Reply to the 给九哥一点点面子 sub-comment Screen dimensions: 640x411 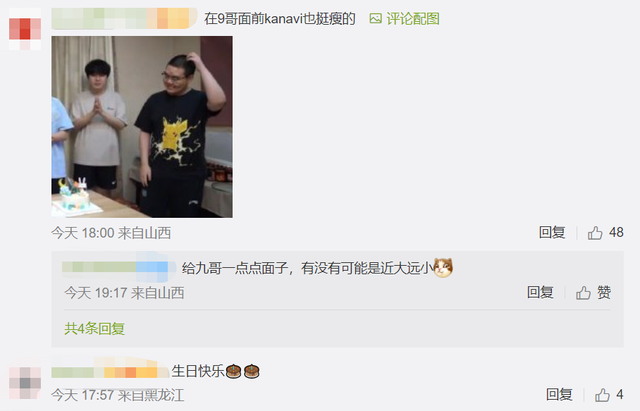(540, 292)
